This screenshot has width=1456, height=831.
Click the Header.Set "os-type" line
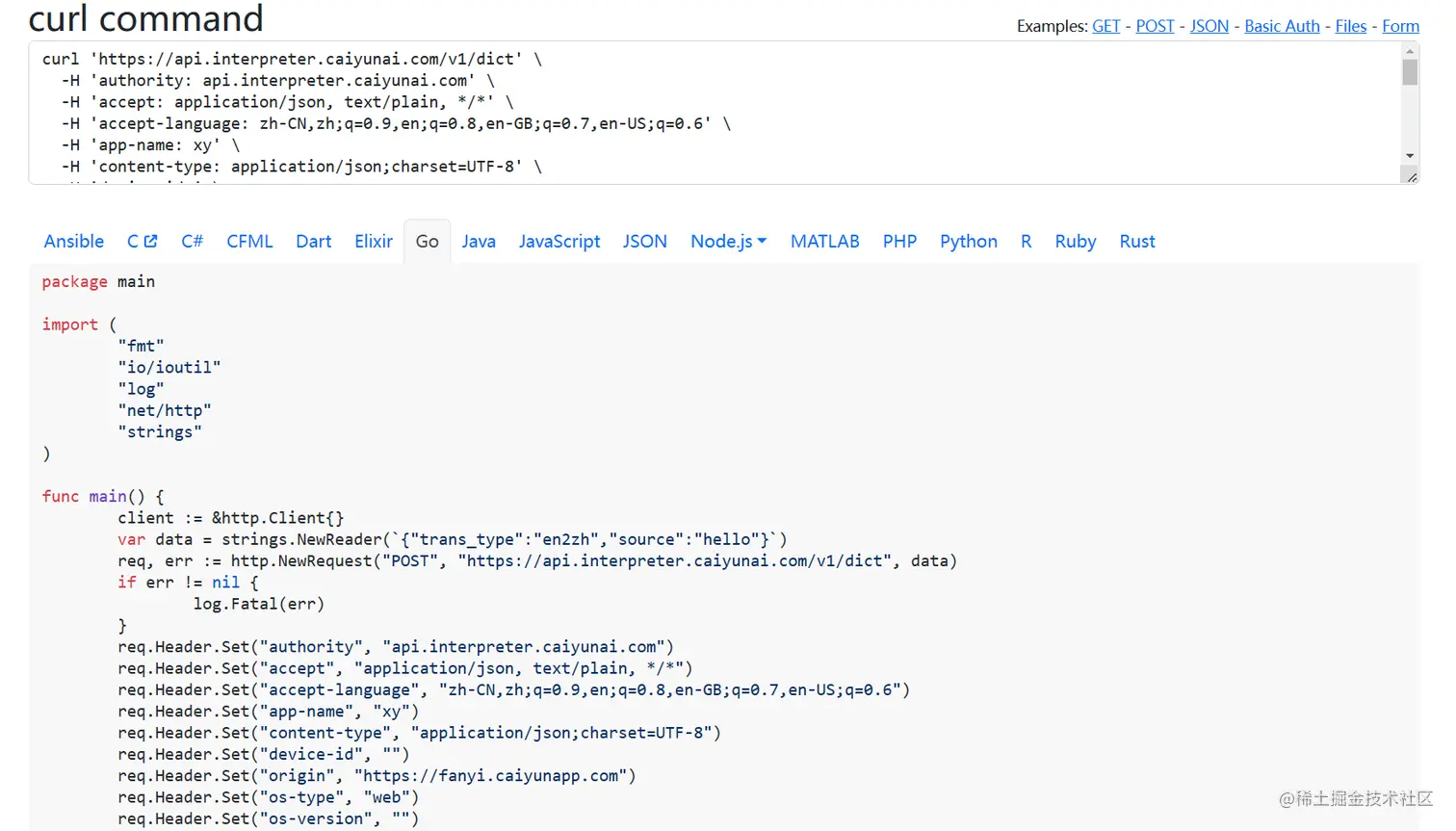[269, 796]
